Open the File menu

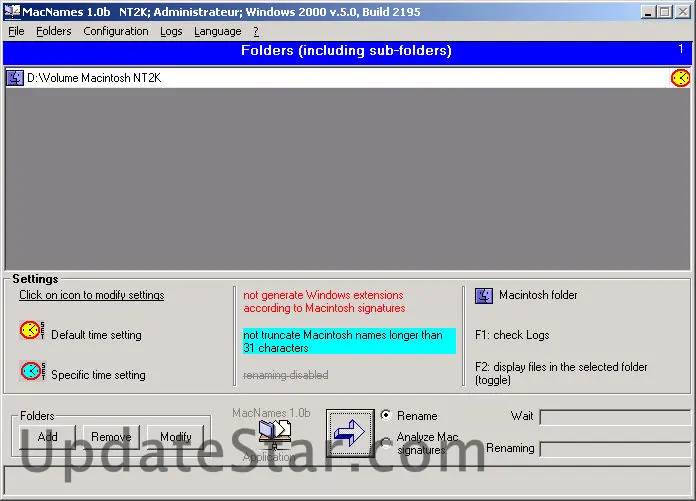16,32
